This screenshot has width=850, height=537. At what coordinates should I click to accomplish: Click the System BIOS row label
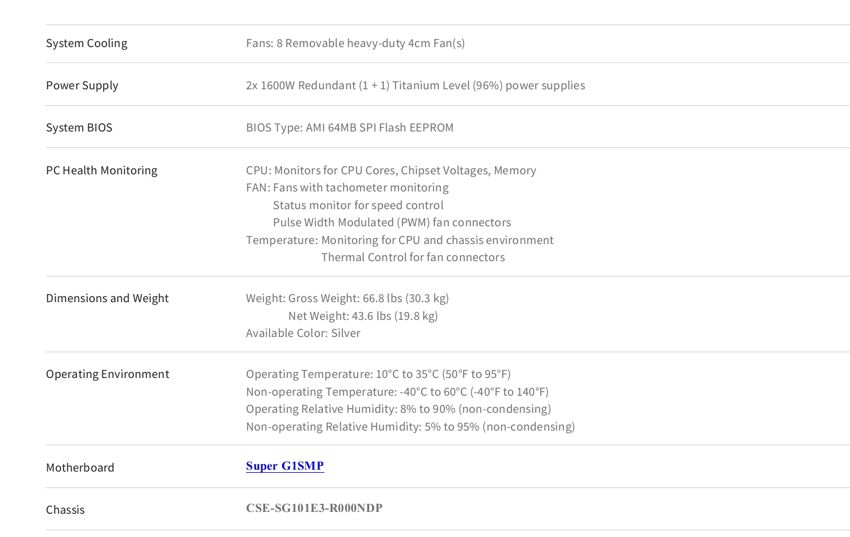click(x=79, y=128)
